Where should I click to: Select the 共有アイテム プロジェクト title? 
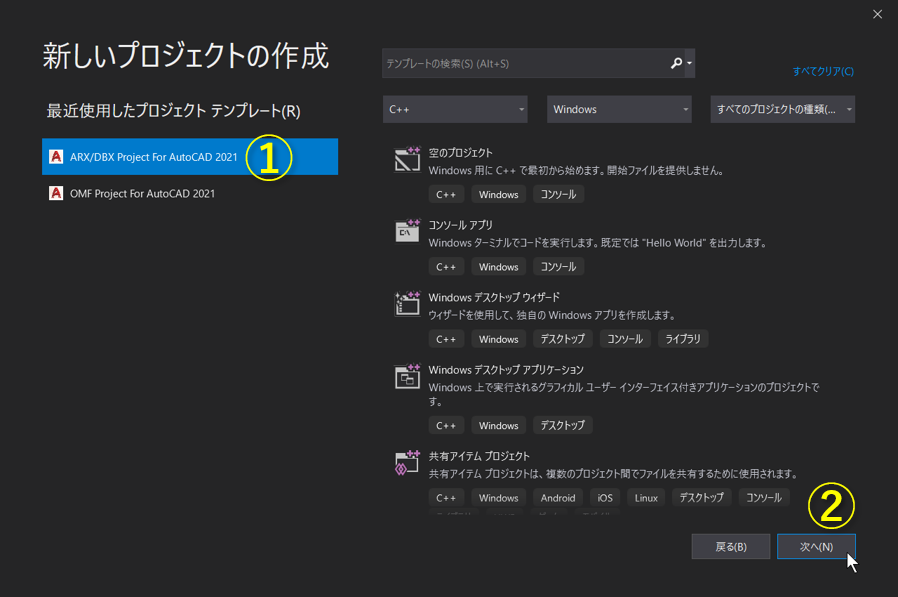[479, 456]
